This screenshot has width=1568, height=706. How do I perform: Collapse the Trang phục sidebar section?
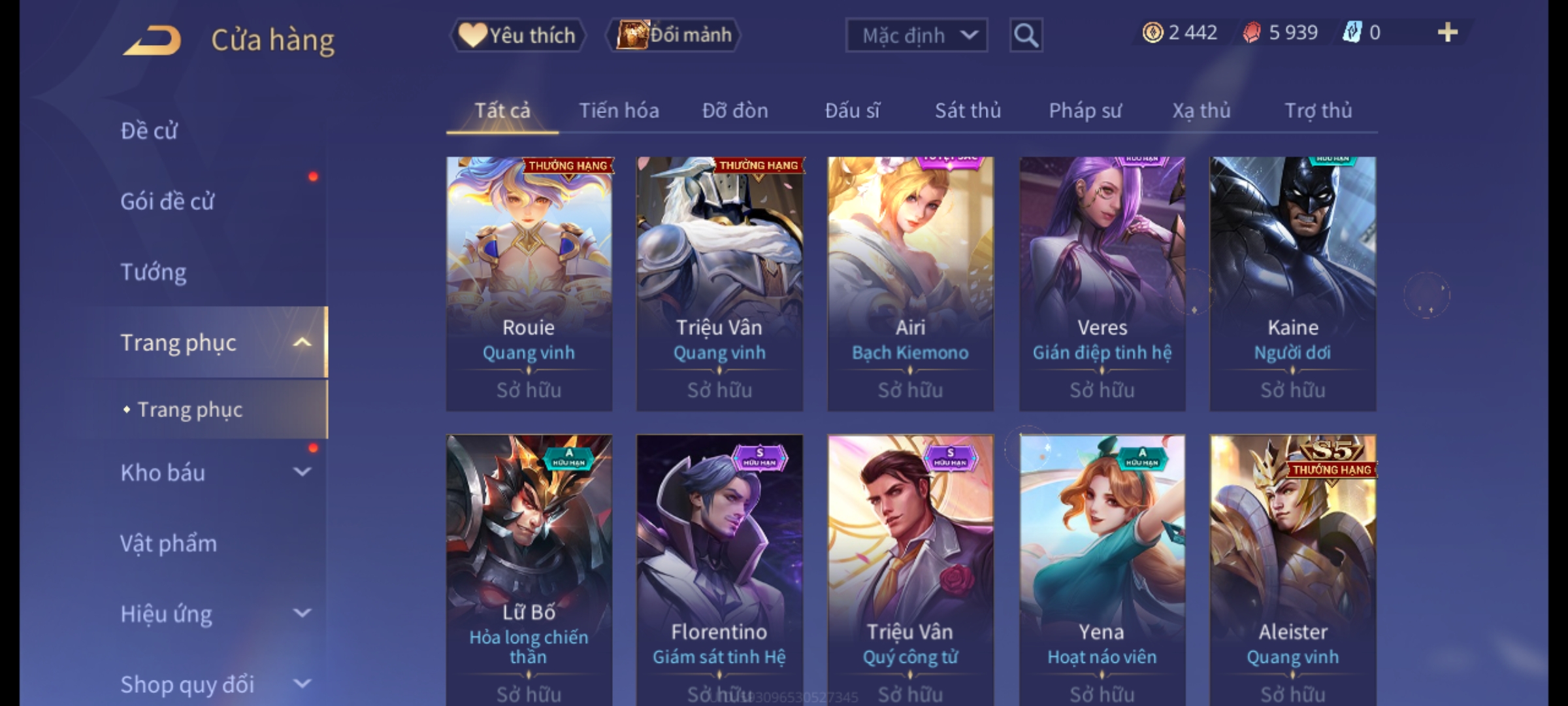(302, 343)
